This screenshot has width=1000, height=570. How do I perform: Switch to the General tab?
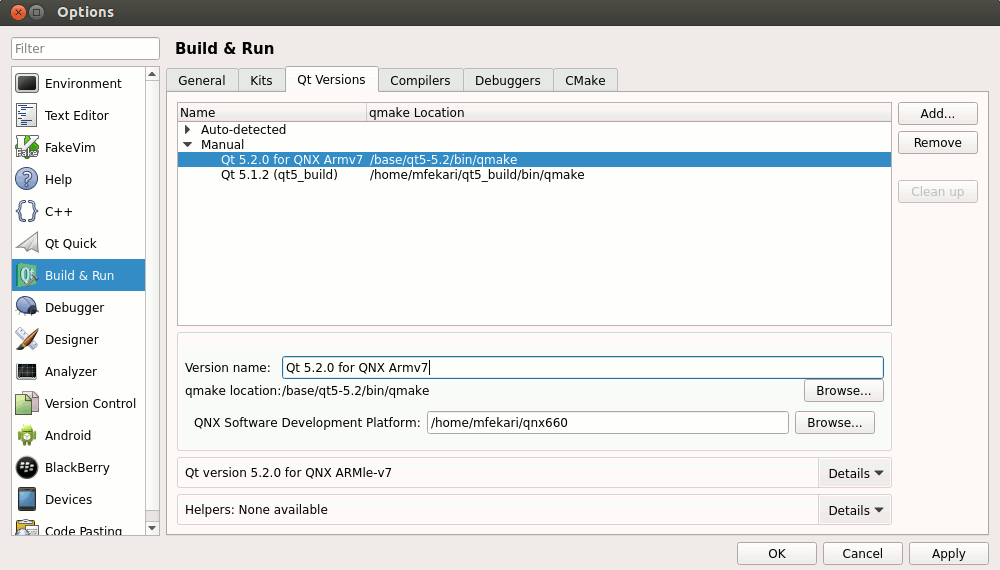[x=202, y=80]
